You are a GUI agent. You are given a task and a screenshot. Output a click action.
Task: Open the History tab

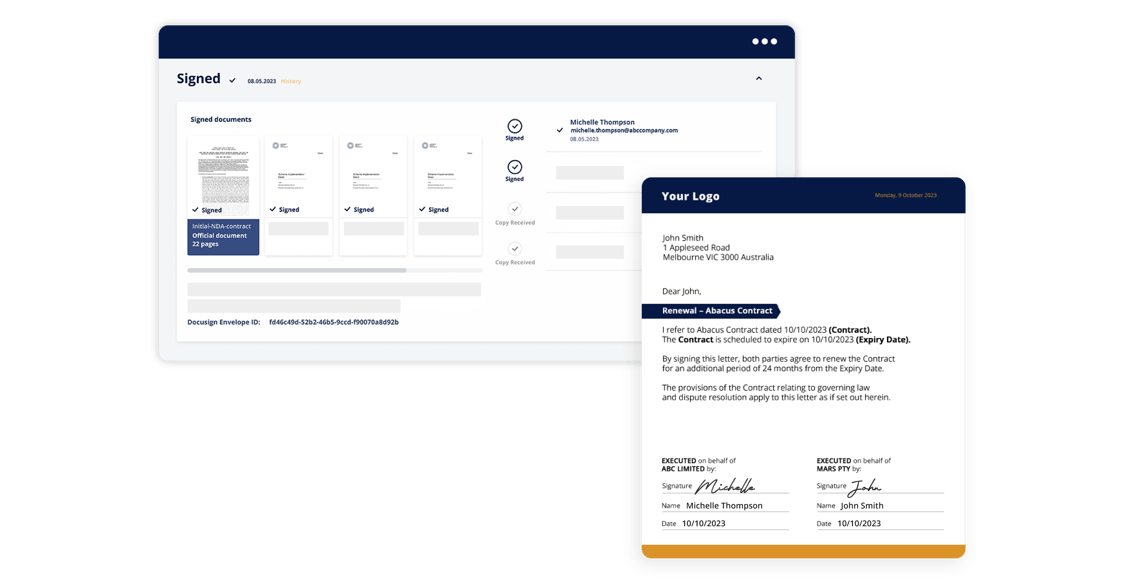(x=290, y=81)
